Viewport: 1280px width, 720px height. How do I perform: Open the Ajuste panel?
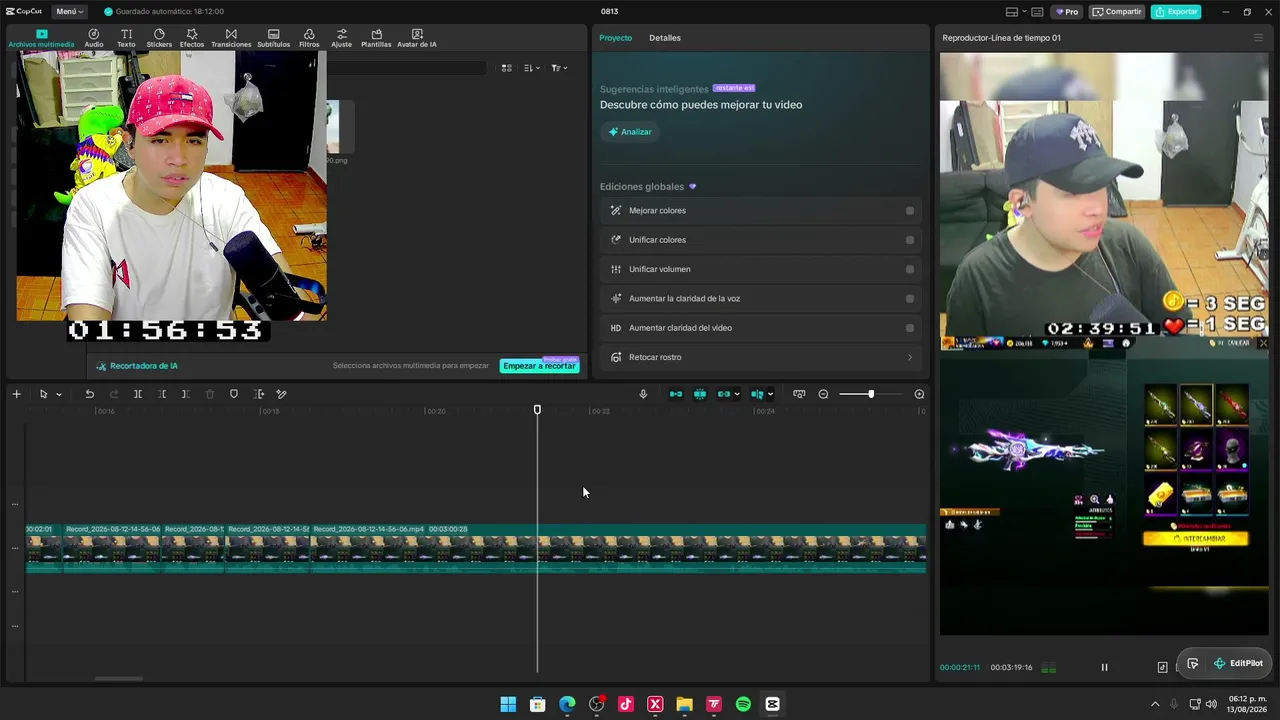point(342,38)
